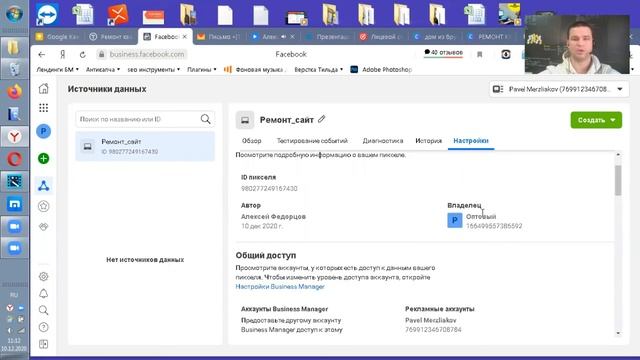Expand the Лендинги БМ bookmarks folder

click(58, 69)
